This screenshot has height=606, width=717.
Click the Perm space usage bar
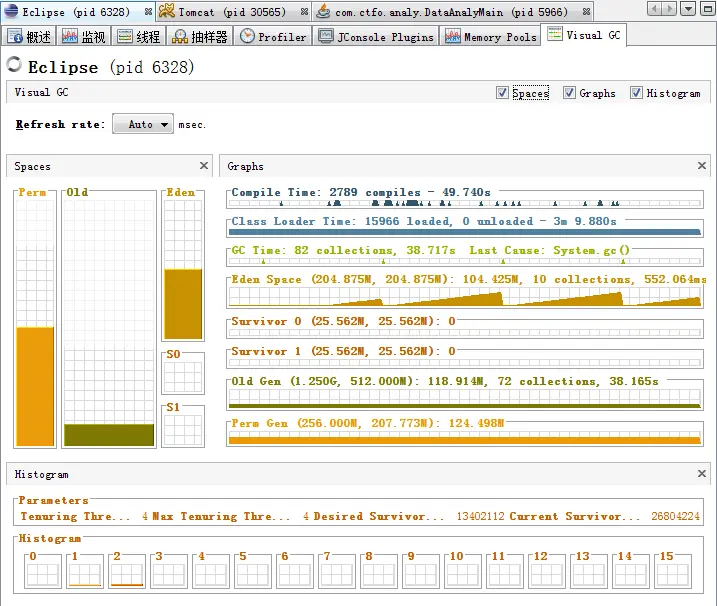click(x=35, y=386)
